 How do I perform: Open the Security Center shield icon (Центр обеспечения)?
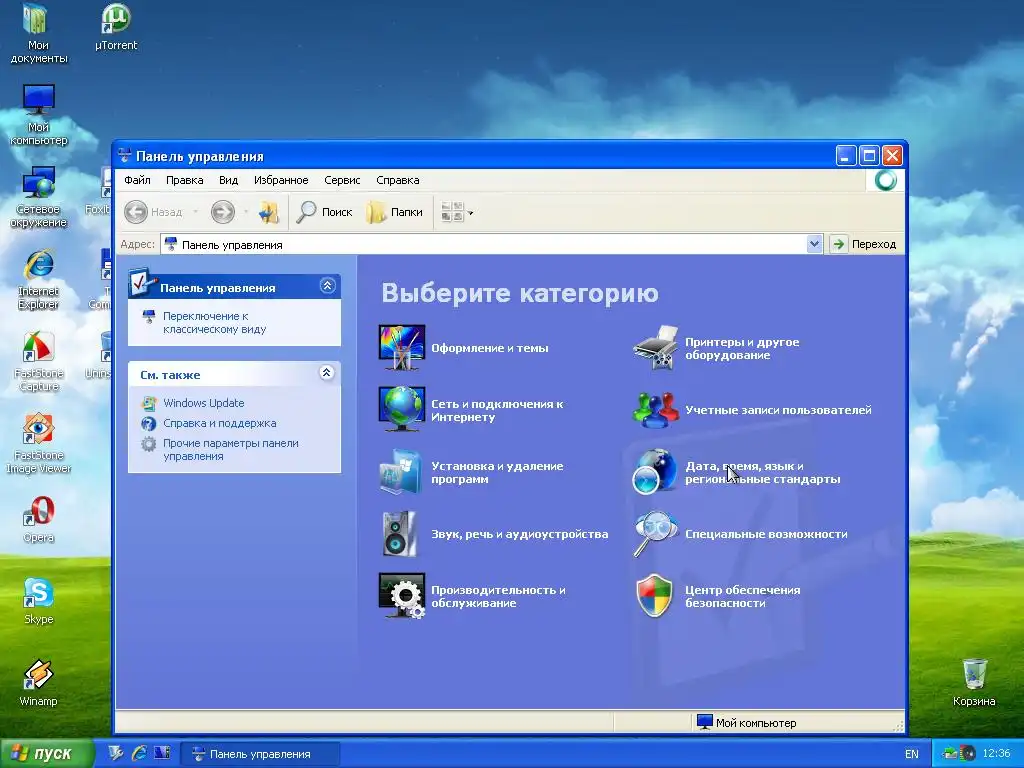(x=654, y=596)
